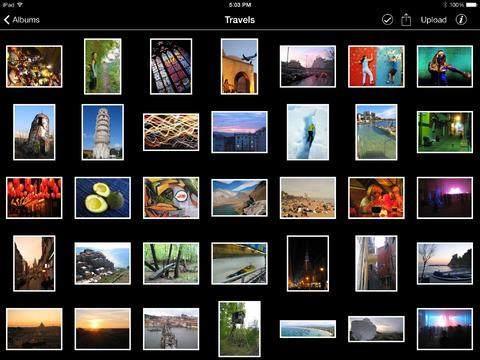Open the panoramic beach coastline photo
This screenshot has width=480, height=360.
click(x=308, y=329)
